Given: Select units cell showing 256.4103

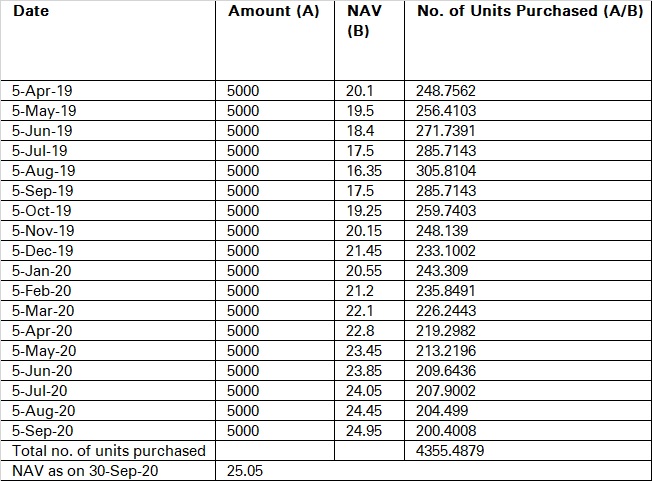Looking at the screenshot, I should (x=446, y=111).
